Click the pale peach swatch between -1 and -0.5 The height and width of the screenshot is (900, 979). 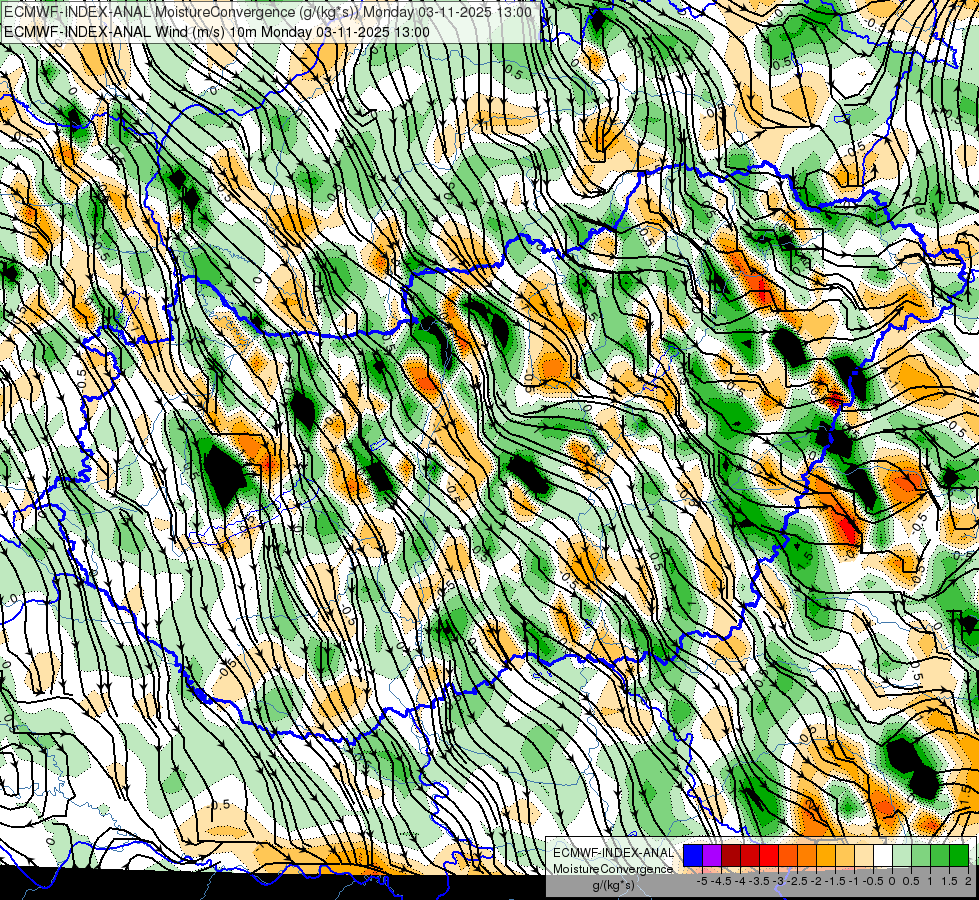[x=864, y=856]
